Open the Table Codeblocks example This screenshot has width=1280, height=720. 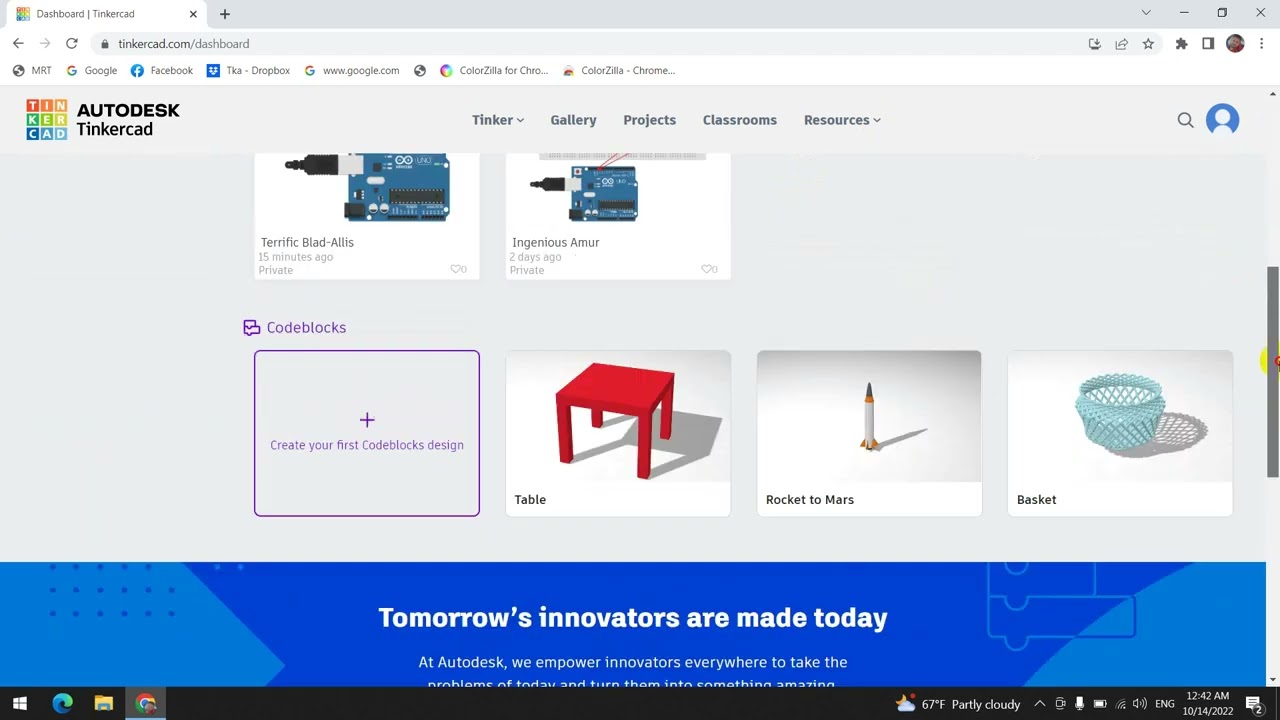pos(618,433)
